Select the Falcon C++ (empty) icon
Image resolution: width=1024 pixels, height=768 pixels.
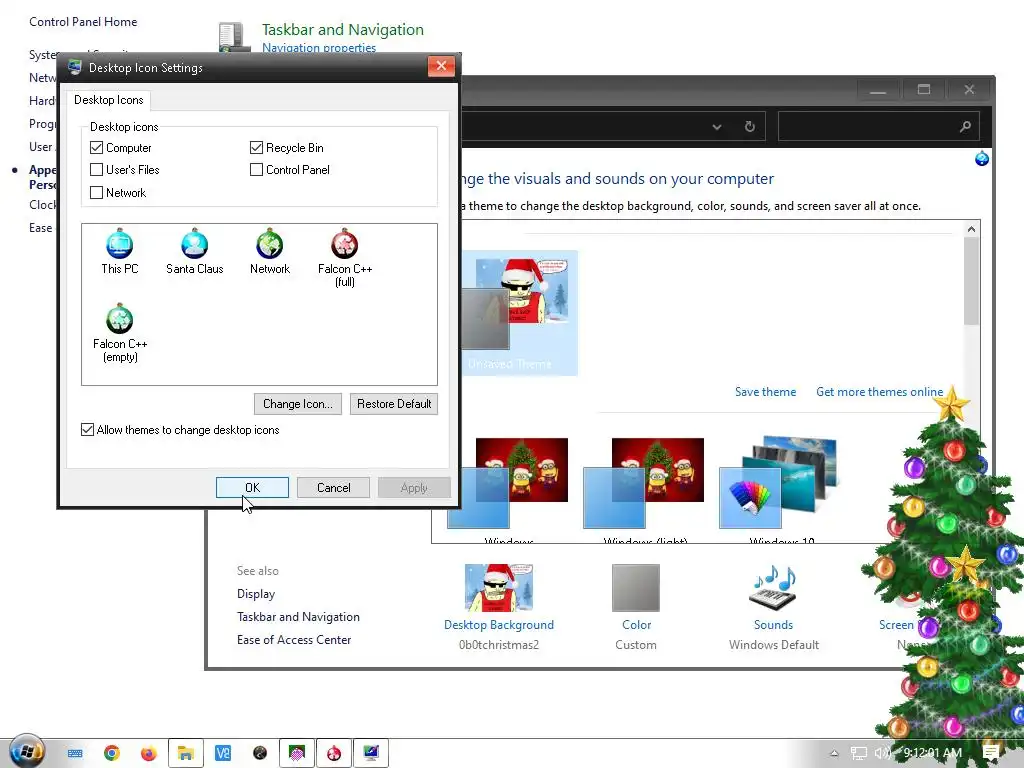pos(120,333)
